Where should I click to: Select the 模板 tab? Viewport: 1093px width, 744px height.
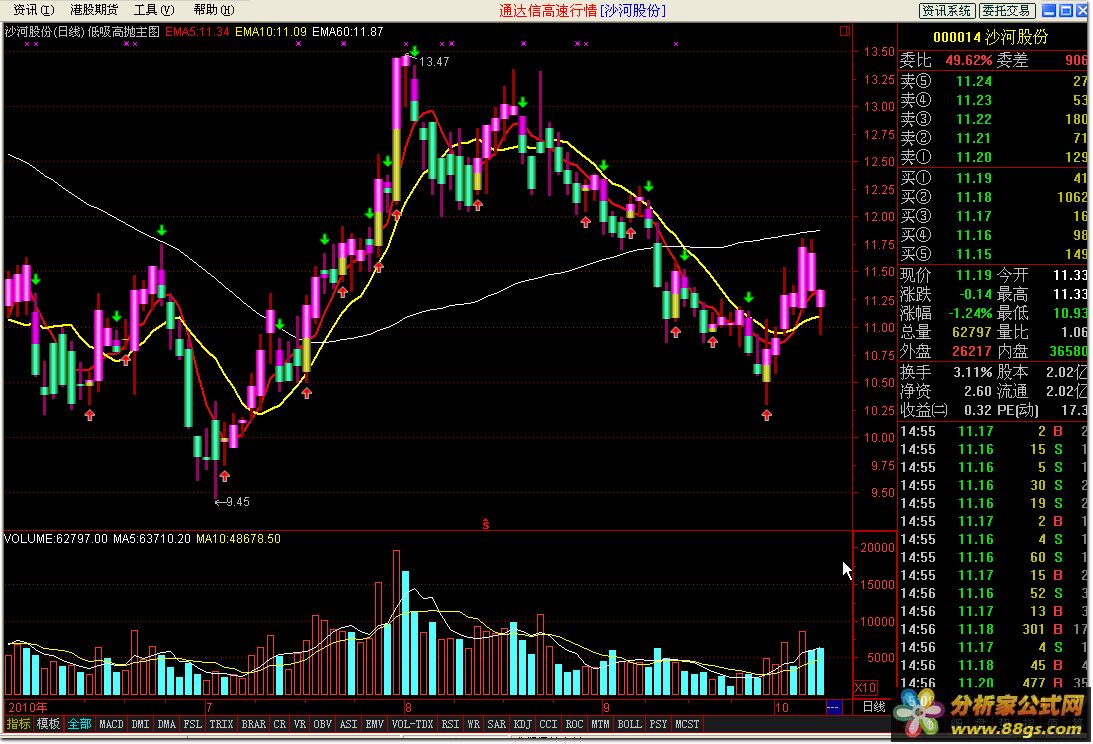pos(48,724)
